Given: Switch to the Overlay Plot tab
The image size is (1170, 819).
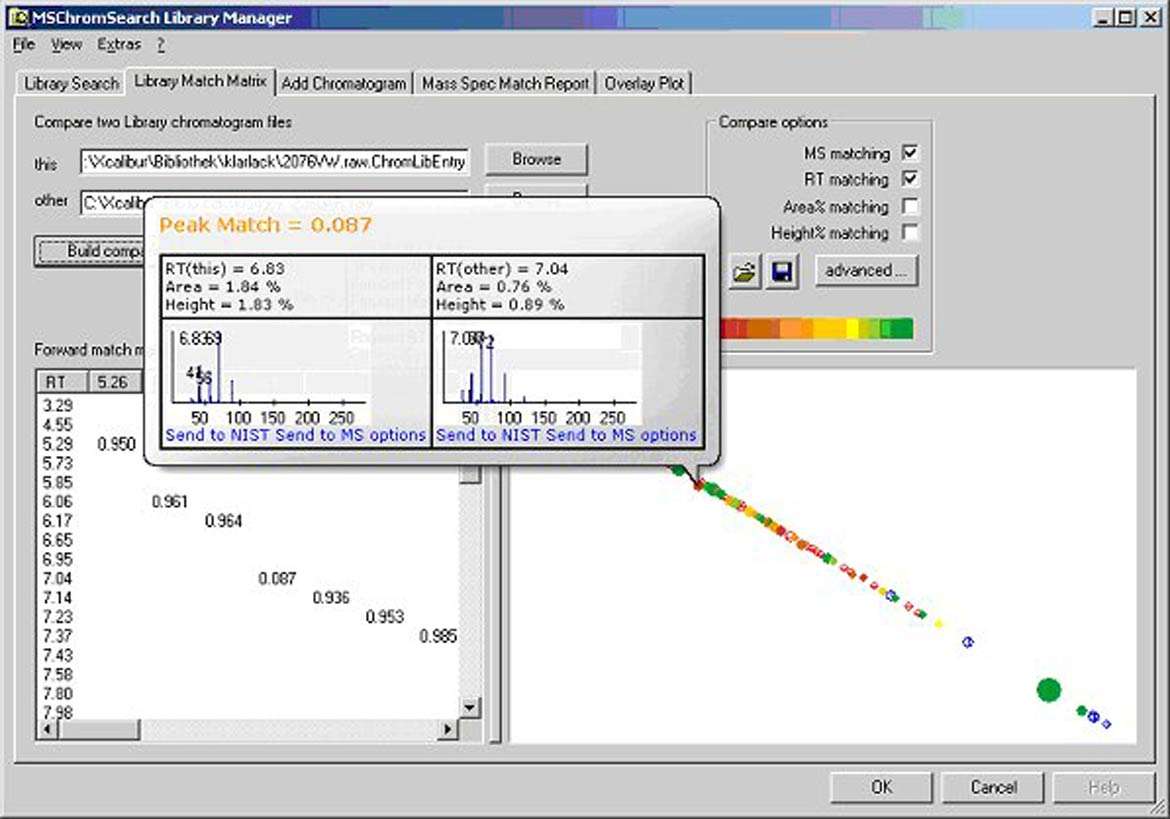Looking at the screenshot, I should (644, 84).
